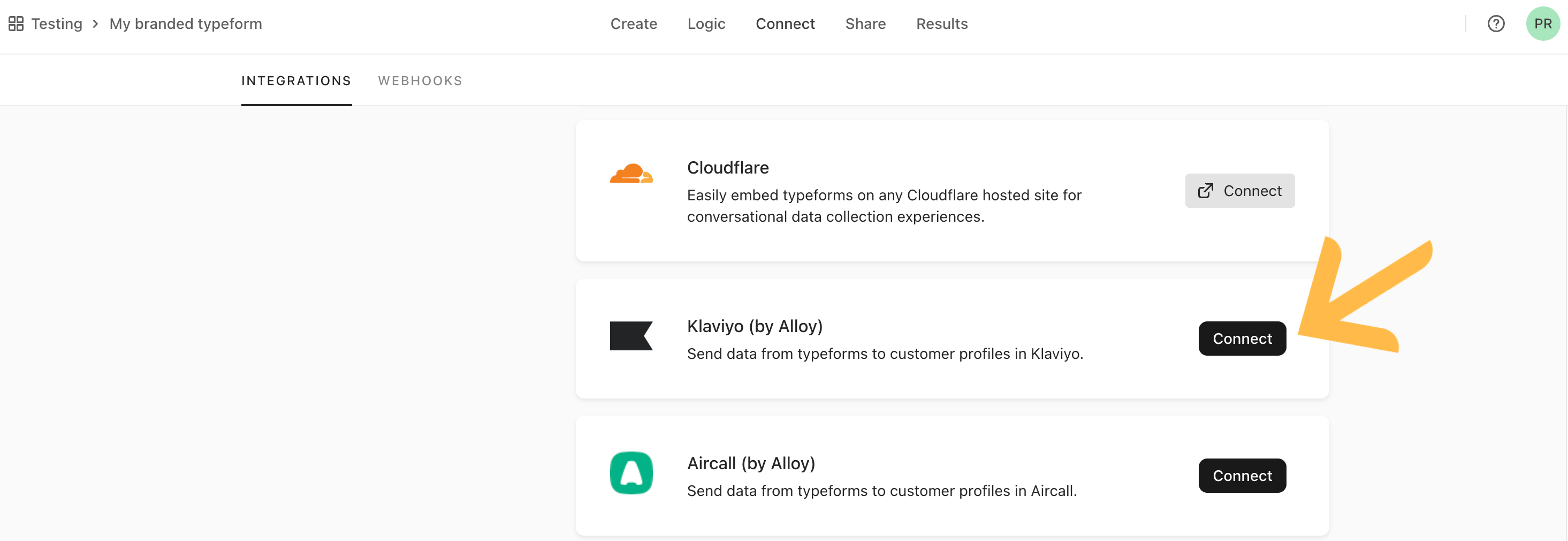This screenshot has height=541, width=1568.
Task: Connect the Cloudflare integration
Action: [x=1239, y=191]
